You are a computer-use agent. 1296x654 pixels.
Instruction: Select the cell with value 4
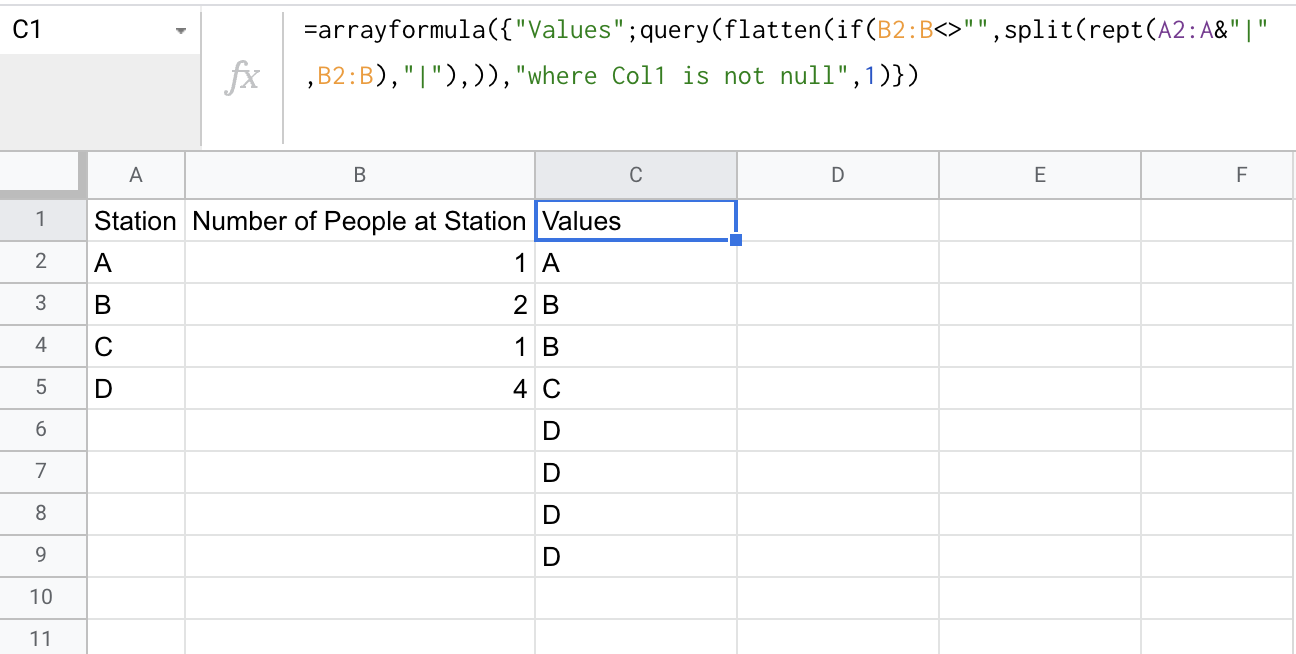pos(360,388)
